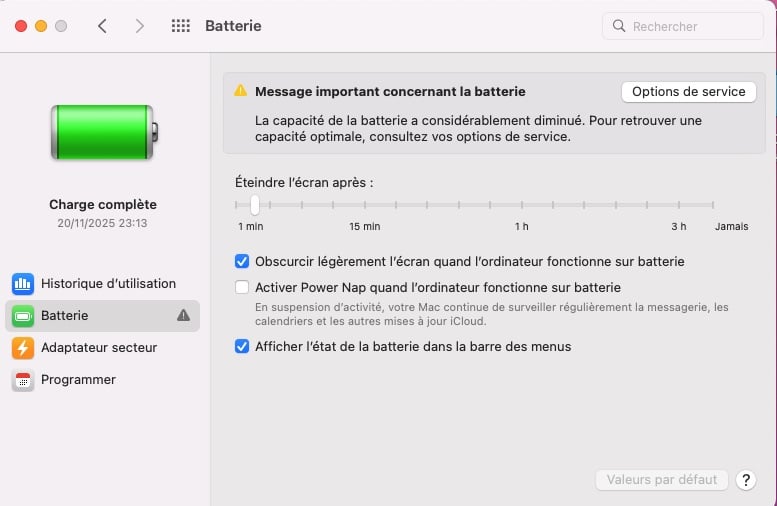Select Historique d'utilisation in the sidebar
Image resolution: width=777 pixels, height=506 pixels.
pyautogui.click(x=107, y=284)
